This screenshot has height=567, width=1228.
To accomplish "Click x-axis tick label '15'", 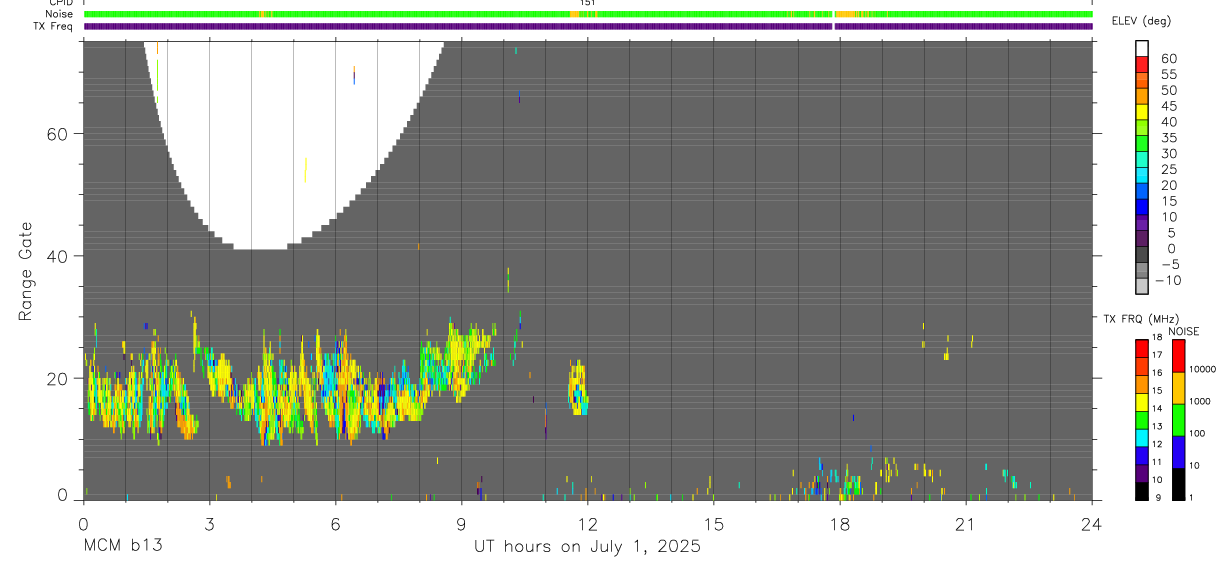I will (713, 523).
